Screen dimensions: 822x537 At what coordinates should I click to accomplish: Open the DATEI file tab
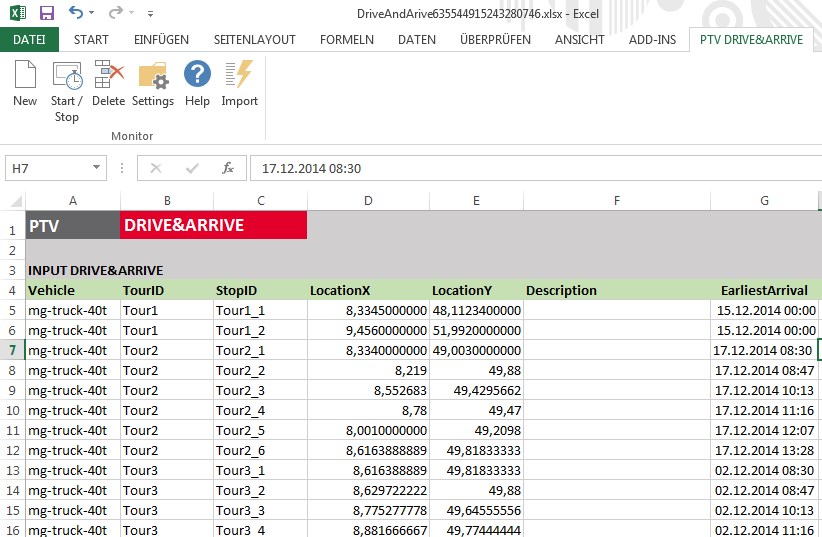[29, 40]
